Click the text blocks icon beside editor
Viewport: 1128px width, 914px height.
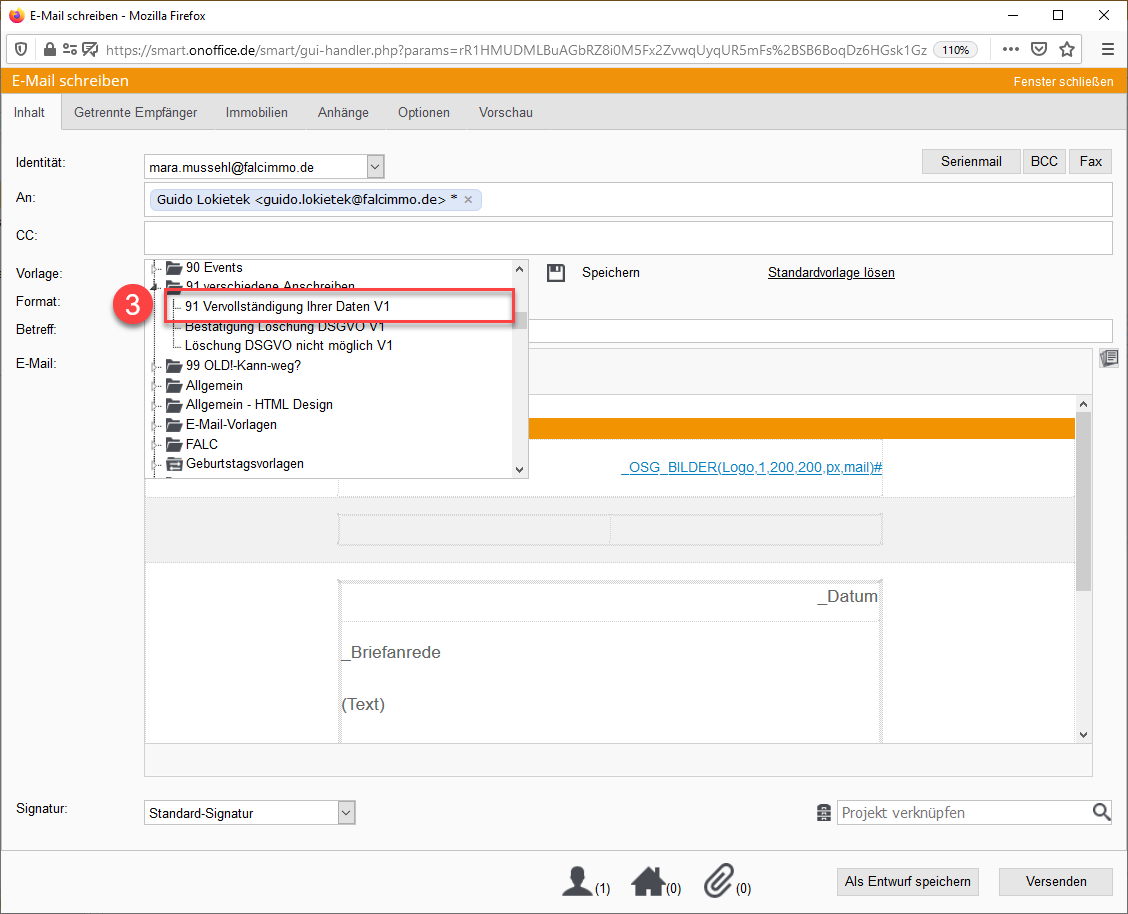1108,358
